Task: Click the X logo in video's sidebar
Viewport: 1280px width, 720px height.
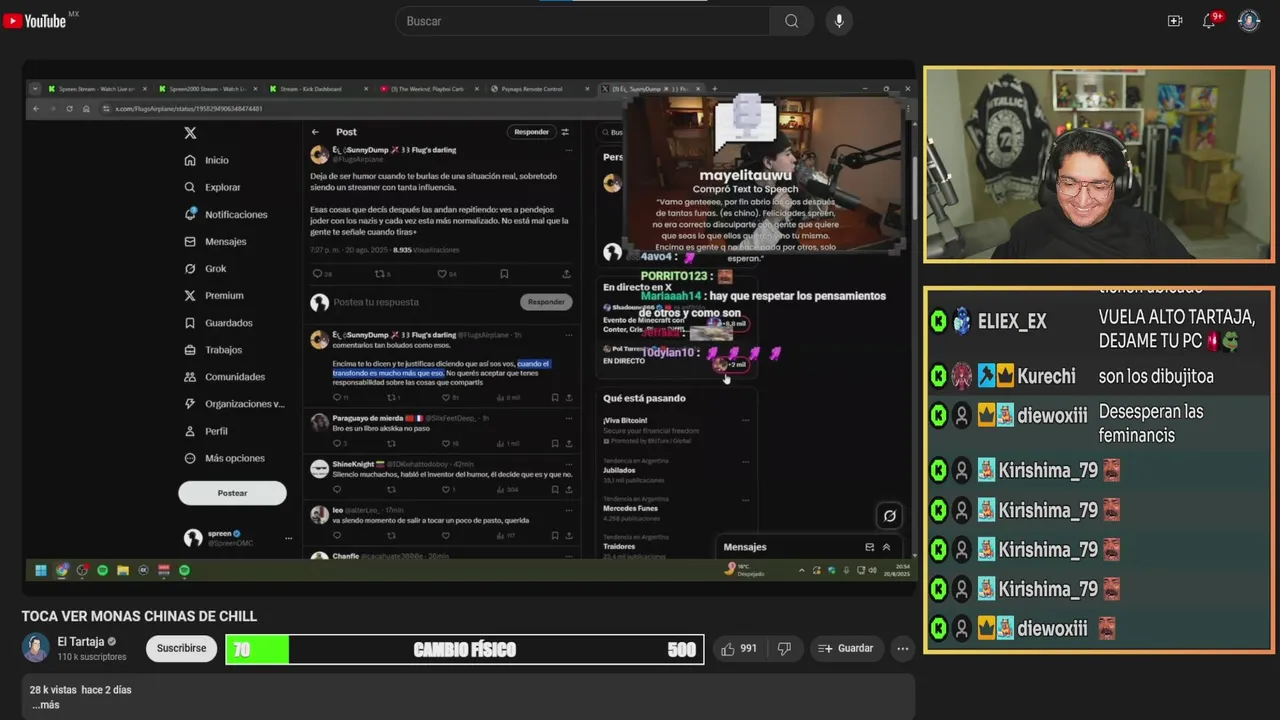Action: (x=190, y=133)
